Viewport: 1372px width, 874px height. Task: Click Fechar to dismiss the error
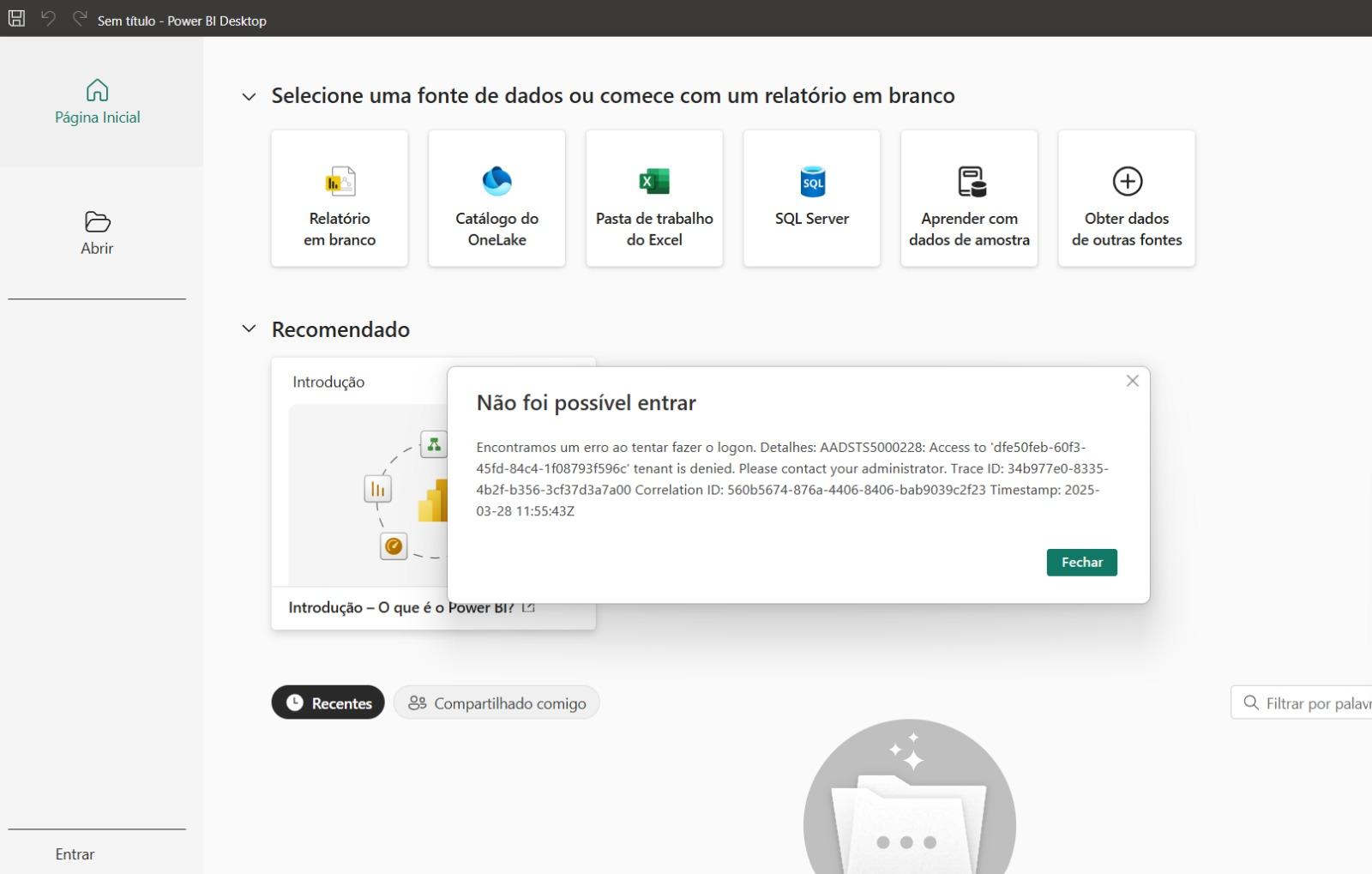[1081, 562]
